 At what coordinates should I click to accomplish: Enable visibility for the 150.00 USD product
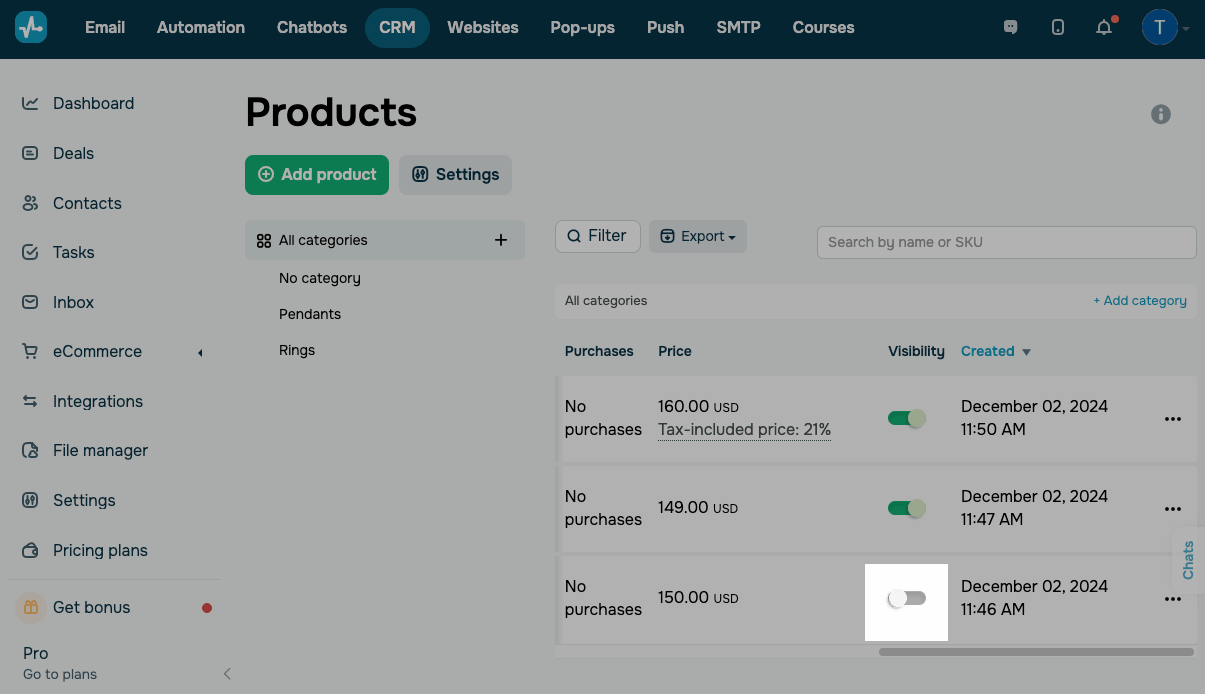click(907, 598)
